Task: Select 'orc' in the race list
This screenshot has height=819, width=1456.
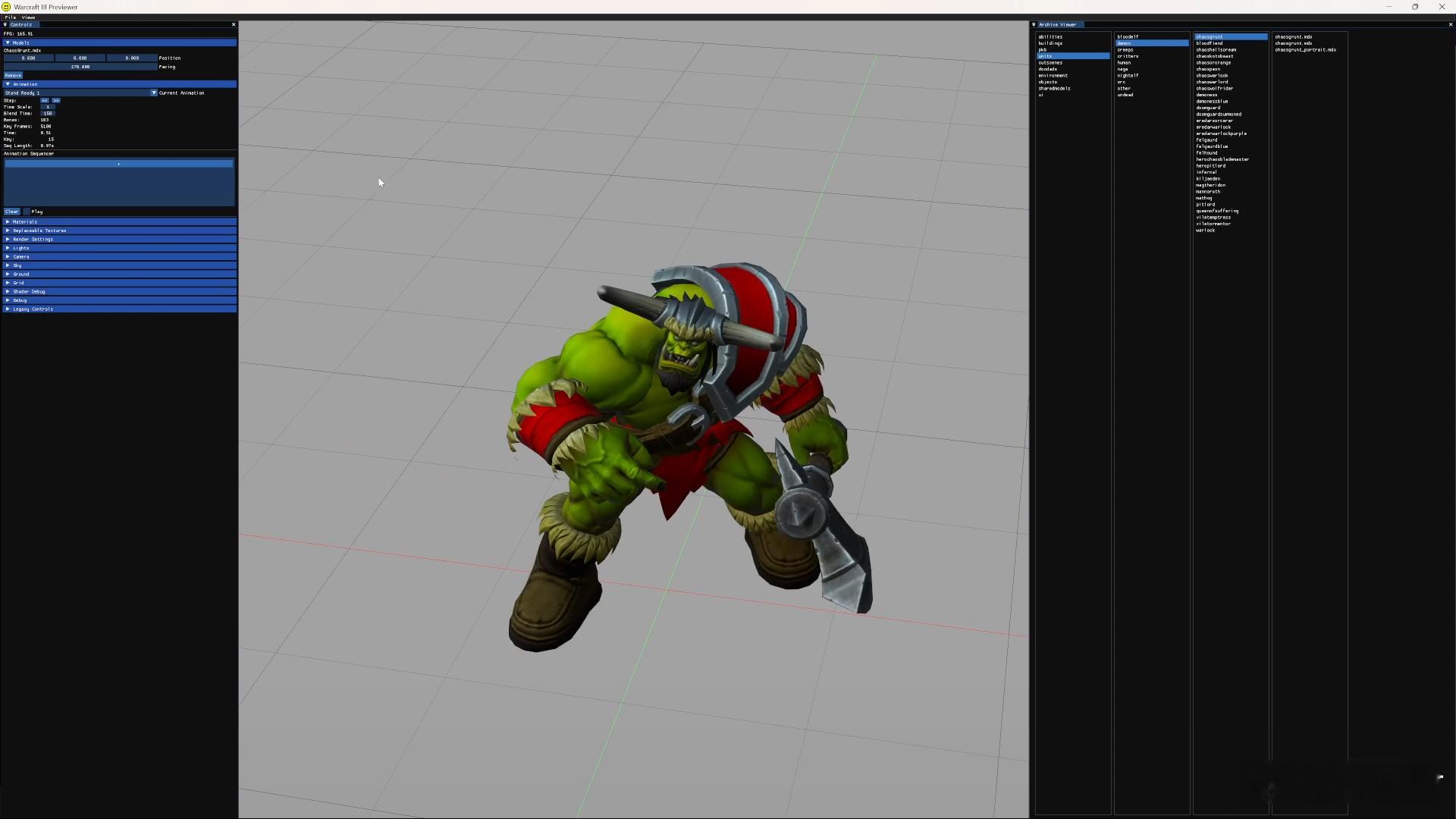Action: (x=1121, y=82)
